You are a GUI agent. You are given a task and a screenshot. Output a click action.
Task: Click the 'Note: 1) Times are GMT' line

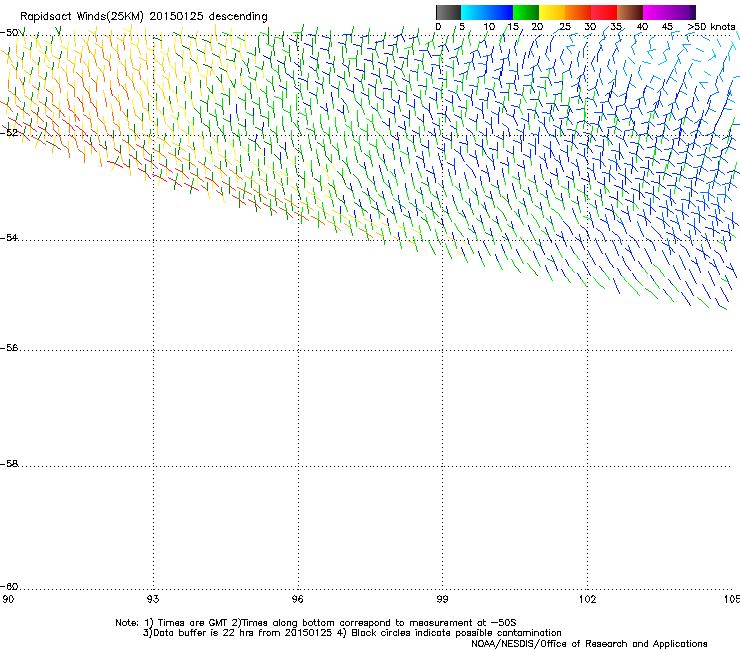coord(315,623)
